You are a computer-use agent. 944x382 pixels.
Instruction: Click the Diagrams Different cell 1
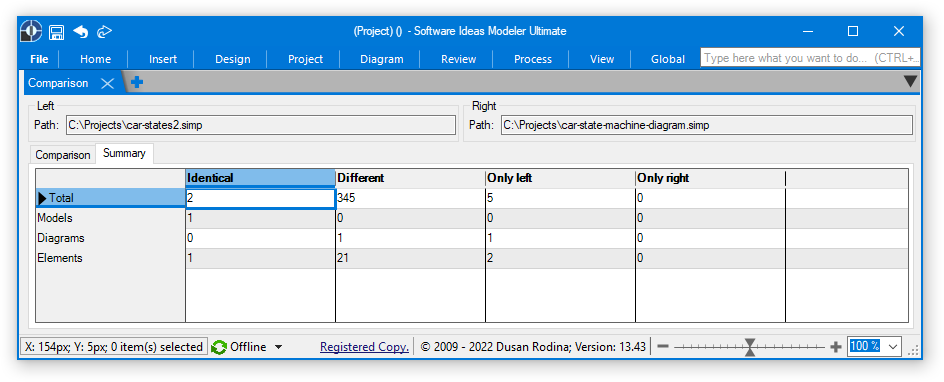pyautogui.click(x=410, y=238)
